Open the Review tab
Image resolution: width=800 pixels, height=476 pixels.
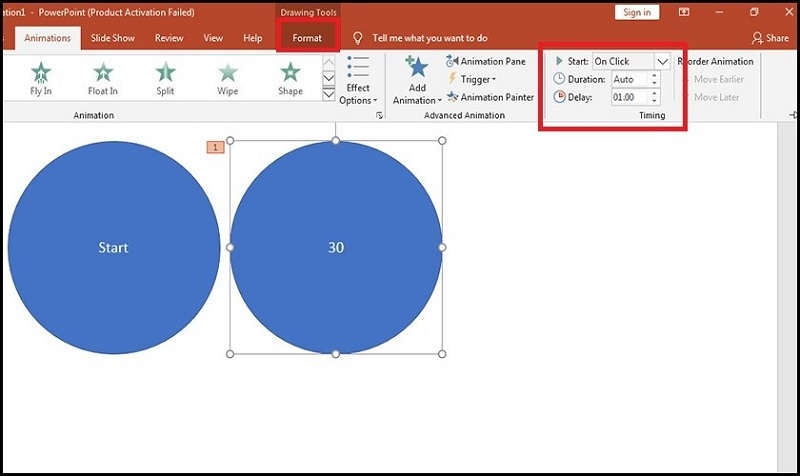point(169,38)
